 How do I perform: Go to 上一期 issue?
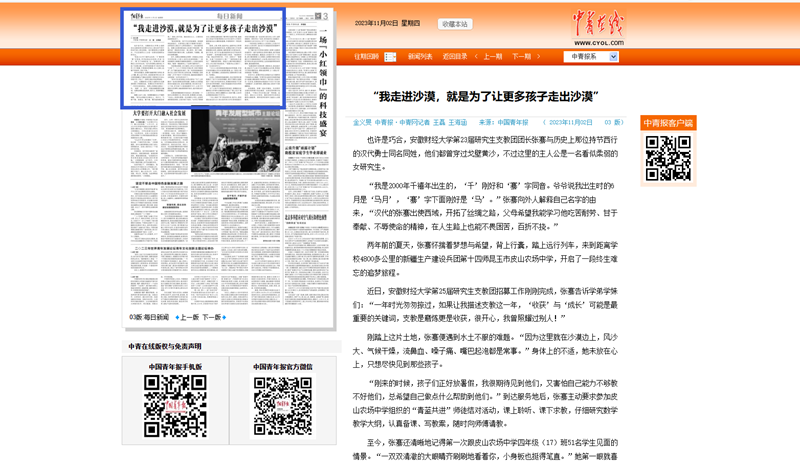[492, 57]
